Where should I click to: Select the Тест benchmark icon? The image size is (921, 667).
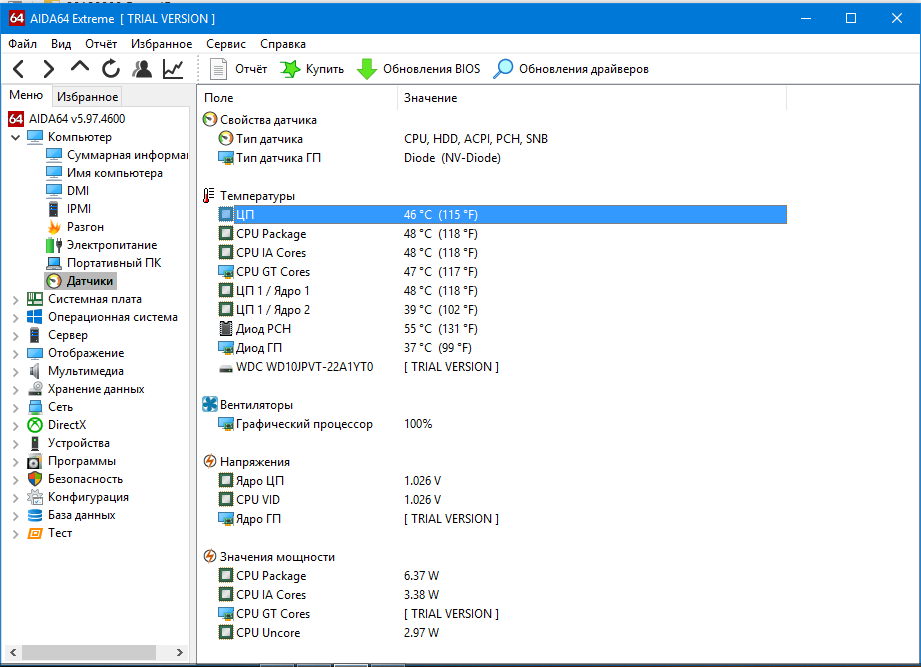click(35, 533)
